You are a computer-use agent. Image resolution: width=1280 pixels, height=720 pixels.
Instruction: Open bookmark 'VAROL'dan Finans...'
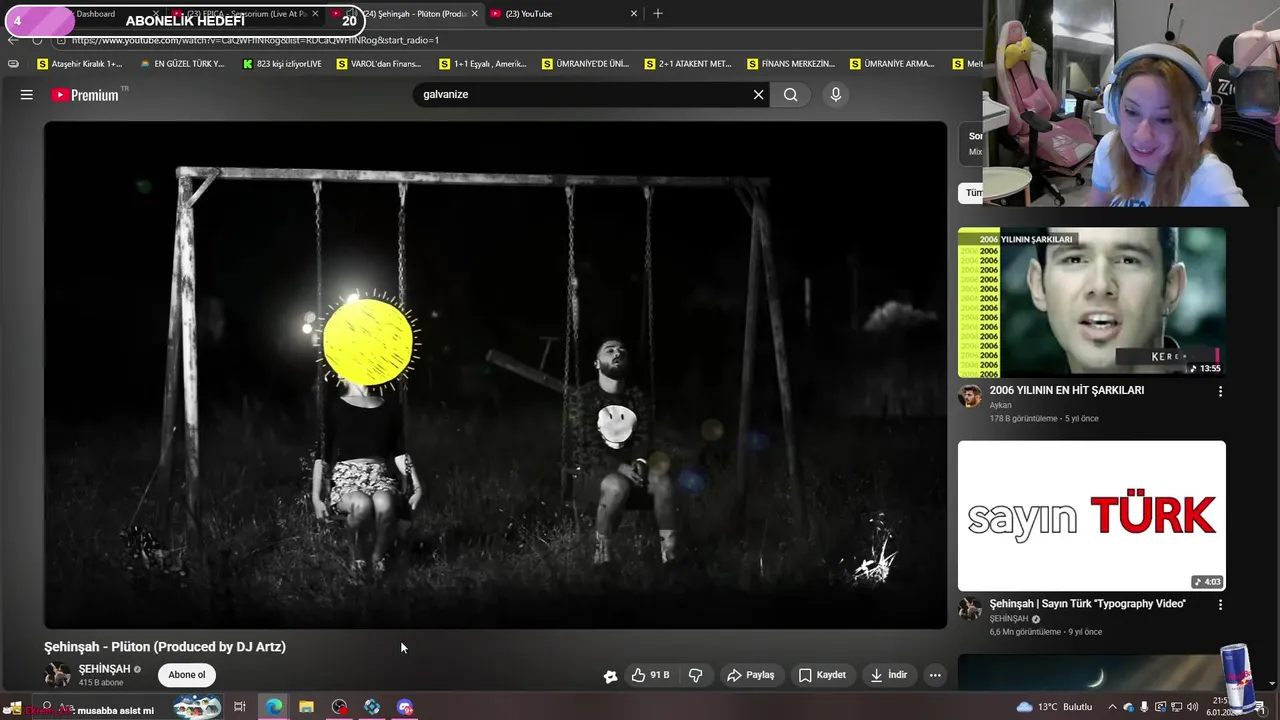point(379,64)
